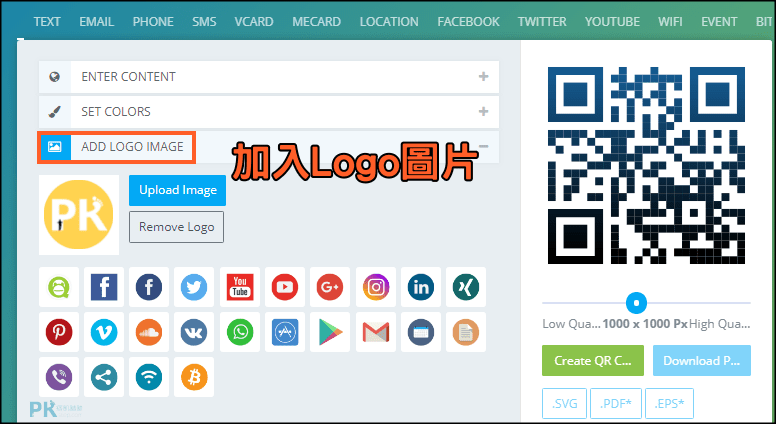Switch to the PHONE tab
Image resolution: width=776 pixels, height=424 pixels.
tap(153, 22)
